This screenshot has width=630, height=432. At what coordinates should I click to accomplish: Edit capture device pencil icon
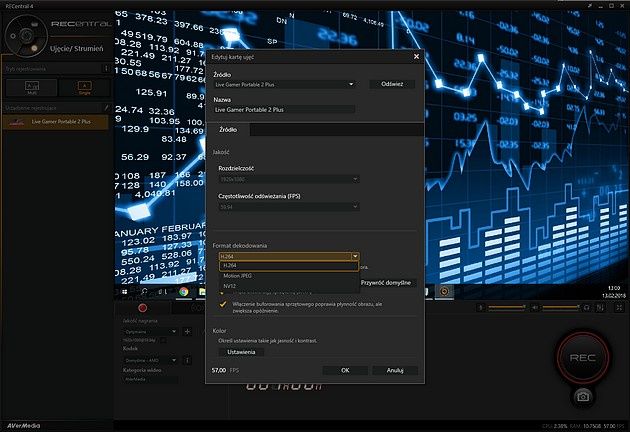pos(106,108)
